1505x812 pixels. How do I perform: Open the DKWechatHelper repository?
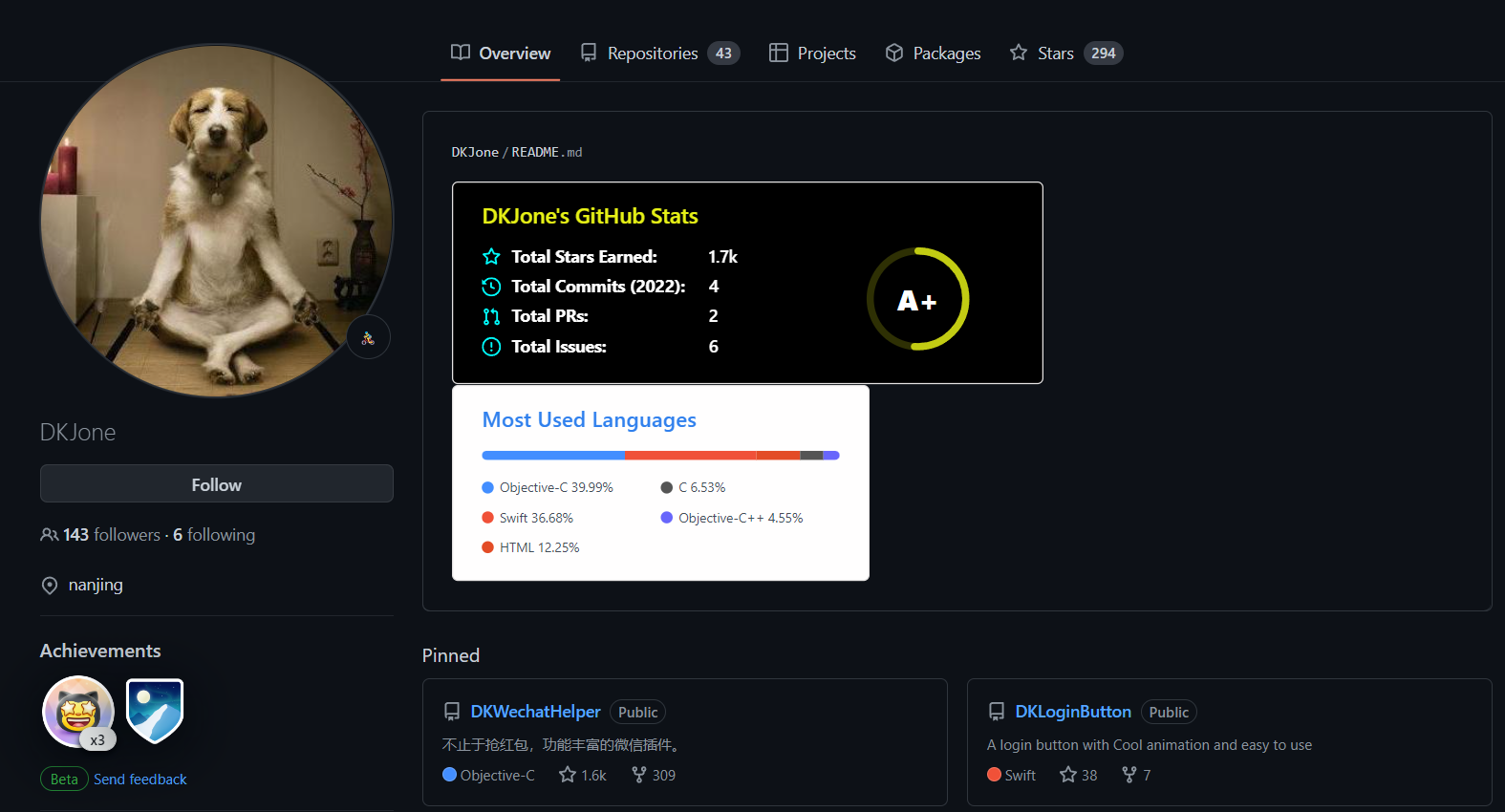point(536,712)
